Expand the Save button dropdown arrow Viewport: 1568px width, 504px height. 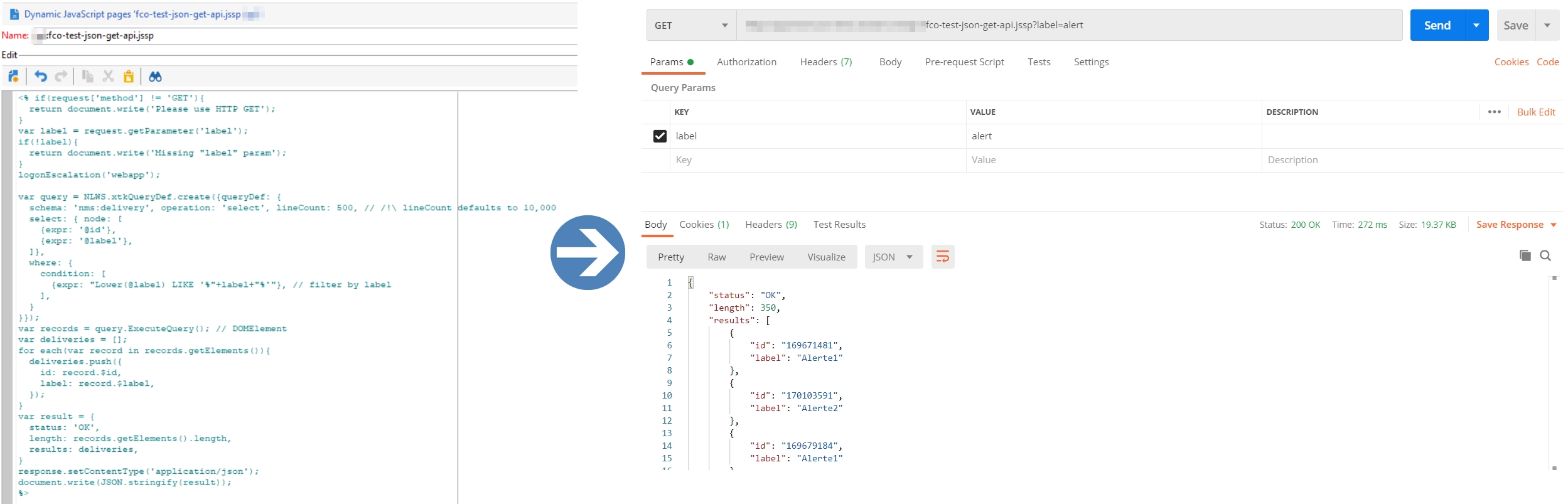click(1547, 26)
